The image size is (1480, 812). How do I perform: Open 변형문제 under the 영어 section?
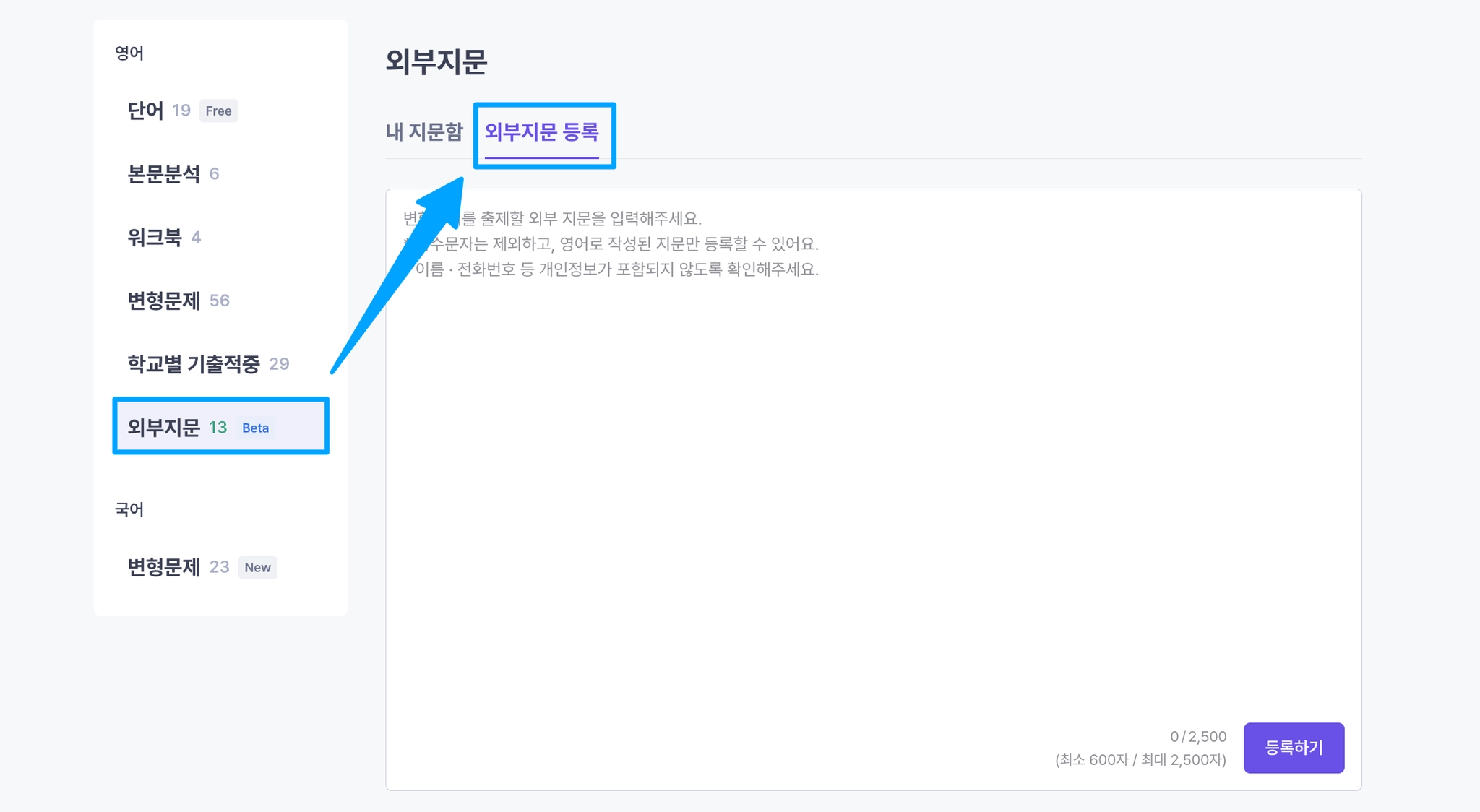[x=163, y=301]
